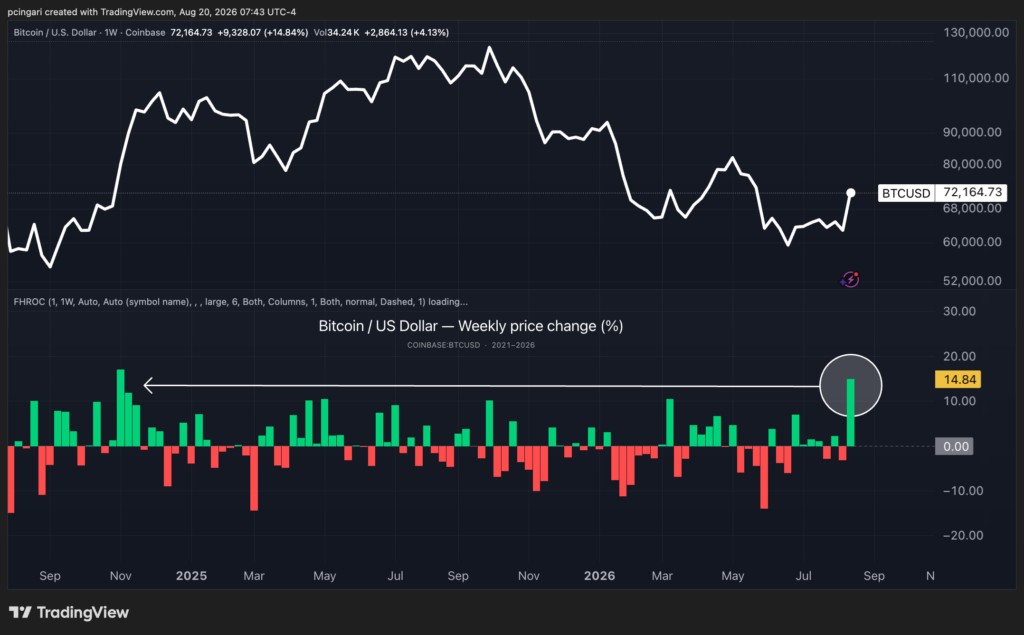1024x635 pixels.
Task: Click the Vol 34.24 K volume reading
Action: click(x=336, y=32)
